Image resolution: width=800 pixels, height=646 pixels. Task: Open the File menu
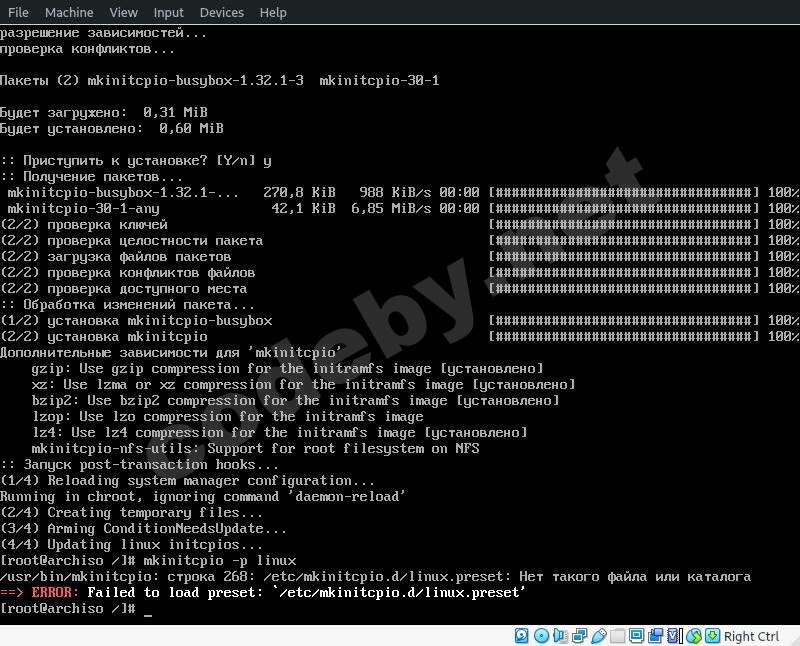coord(18,12)
